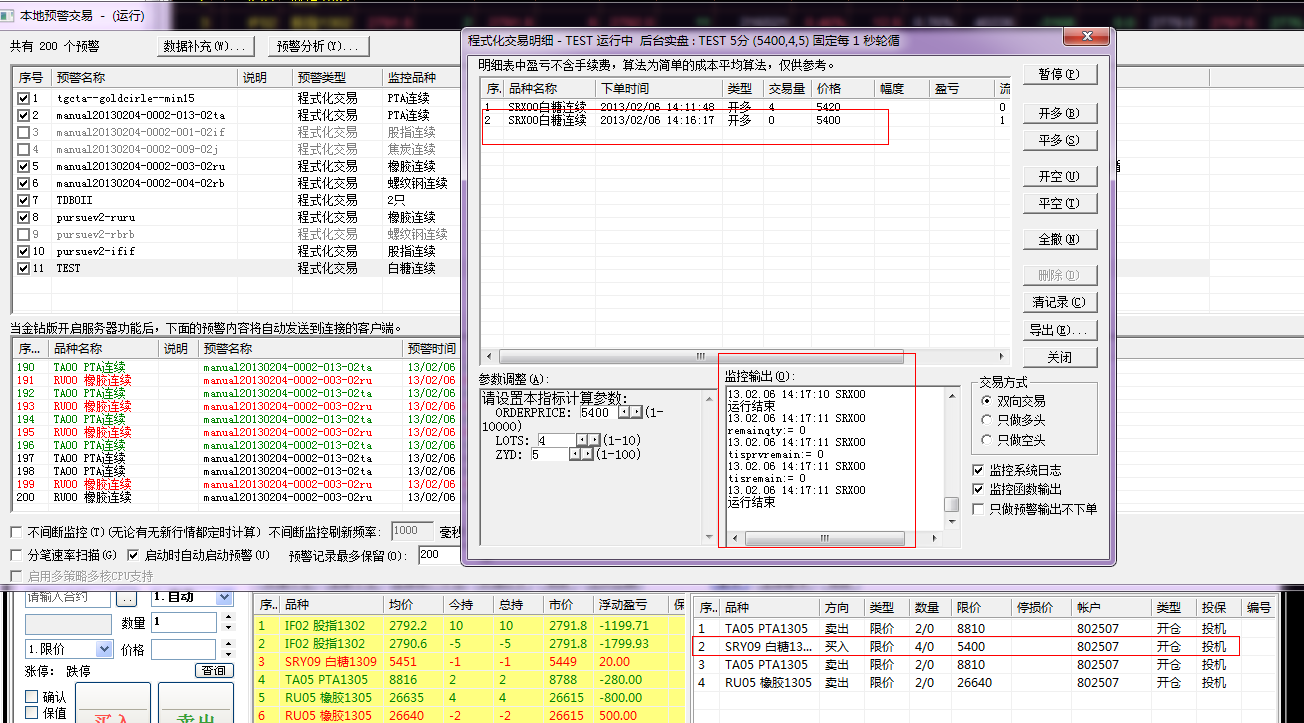Click the 全撤(N) button

[x=1059, y=239]
